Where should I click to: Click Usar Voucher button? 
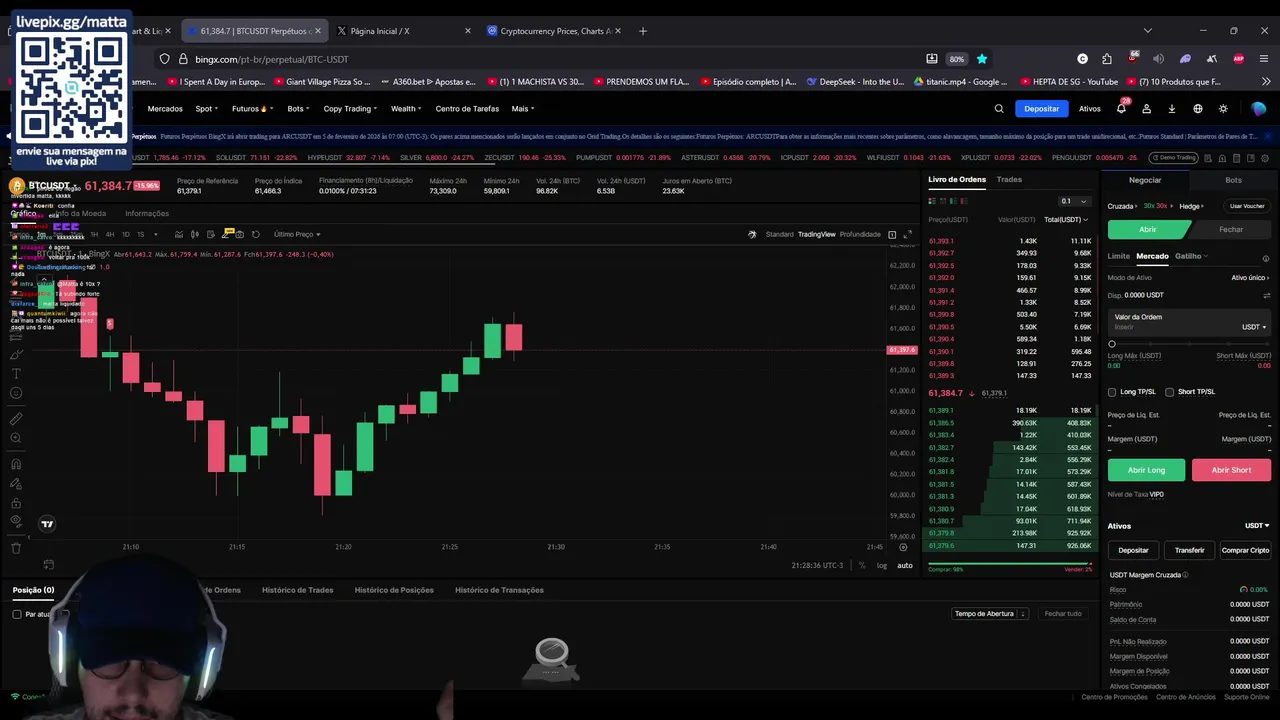click(x=1247, y=206)
